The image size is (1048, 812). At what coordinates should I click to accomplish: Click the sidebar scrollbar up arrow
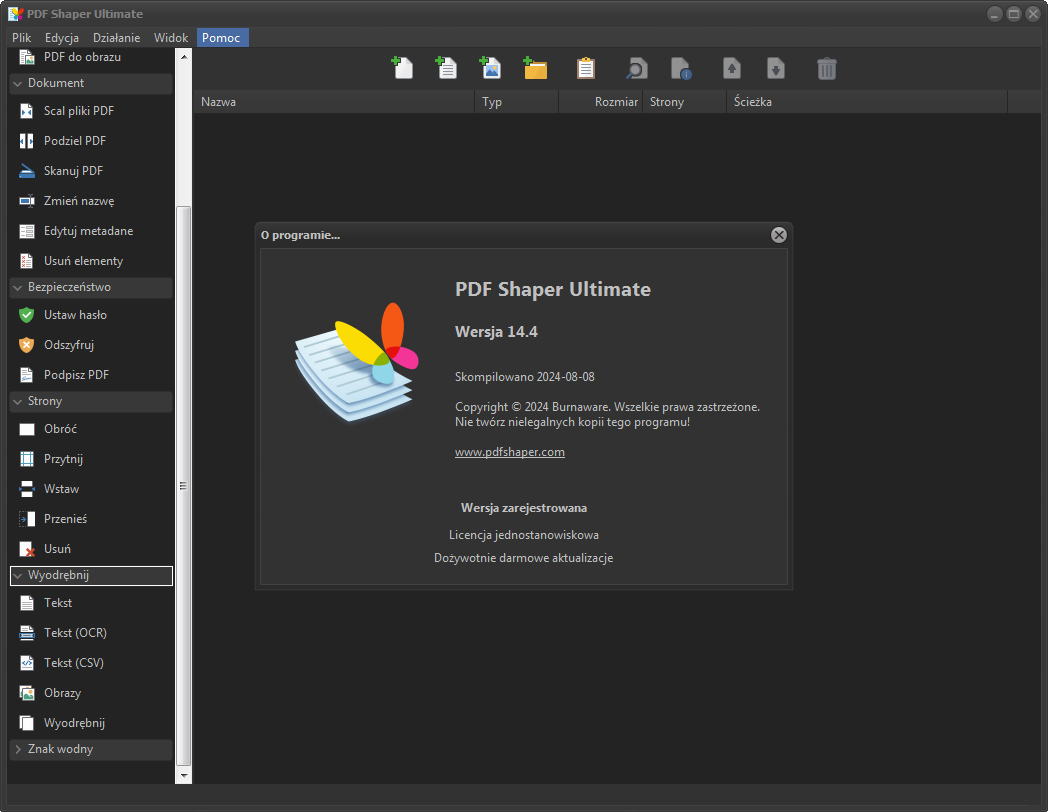[x=184, y=57]
